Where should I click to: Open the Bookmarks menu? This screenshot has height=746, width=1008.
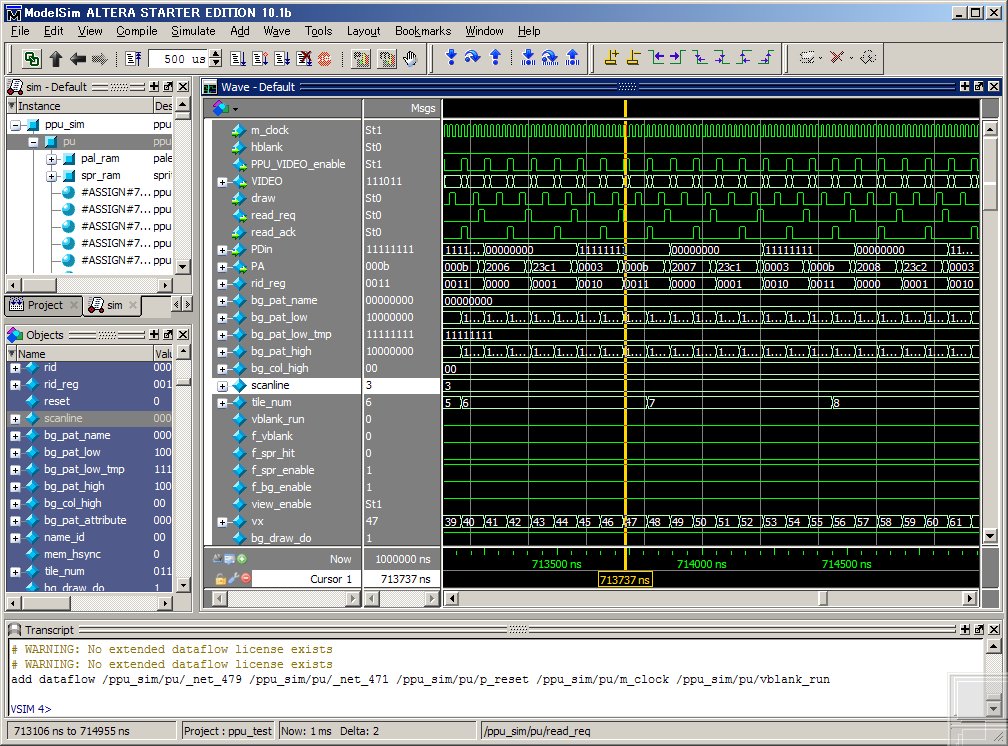coord(422,31)
